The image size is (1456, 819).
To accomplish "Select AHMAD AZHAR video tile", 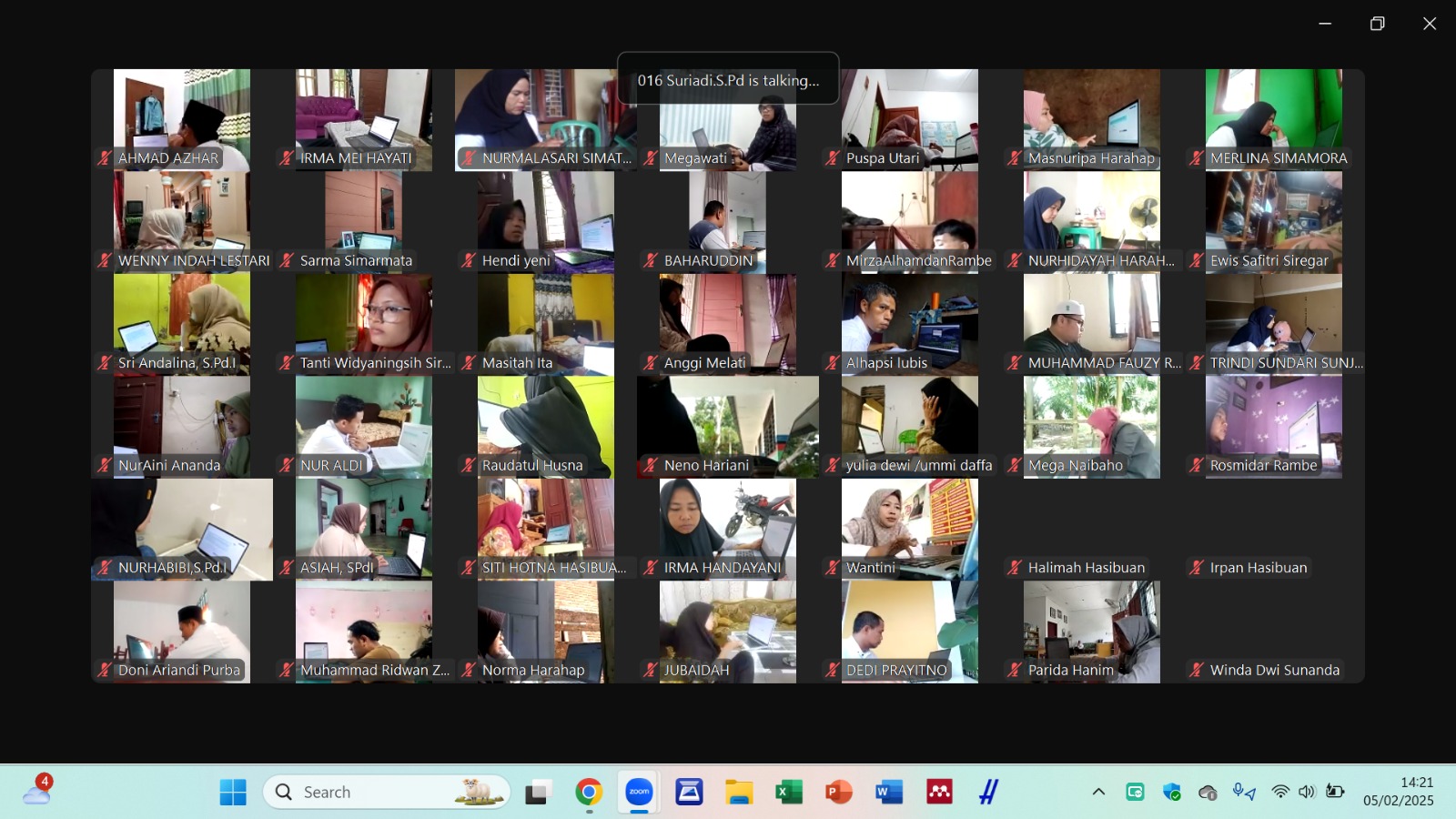I will (x=182, y=120).
